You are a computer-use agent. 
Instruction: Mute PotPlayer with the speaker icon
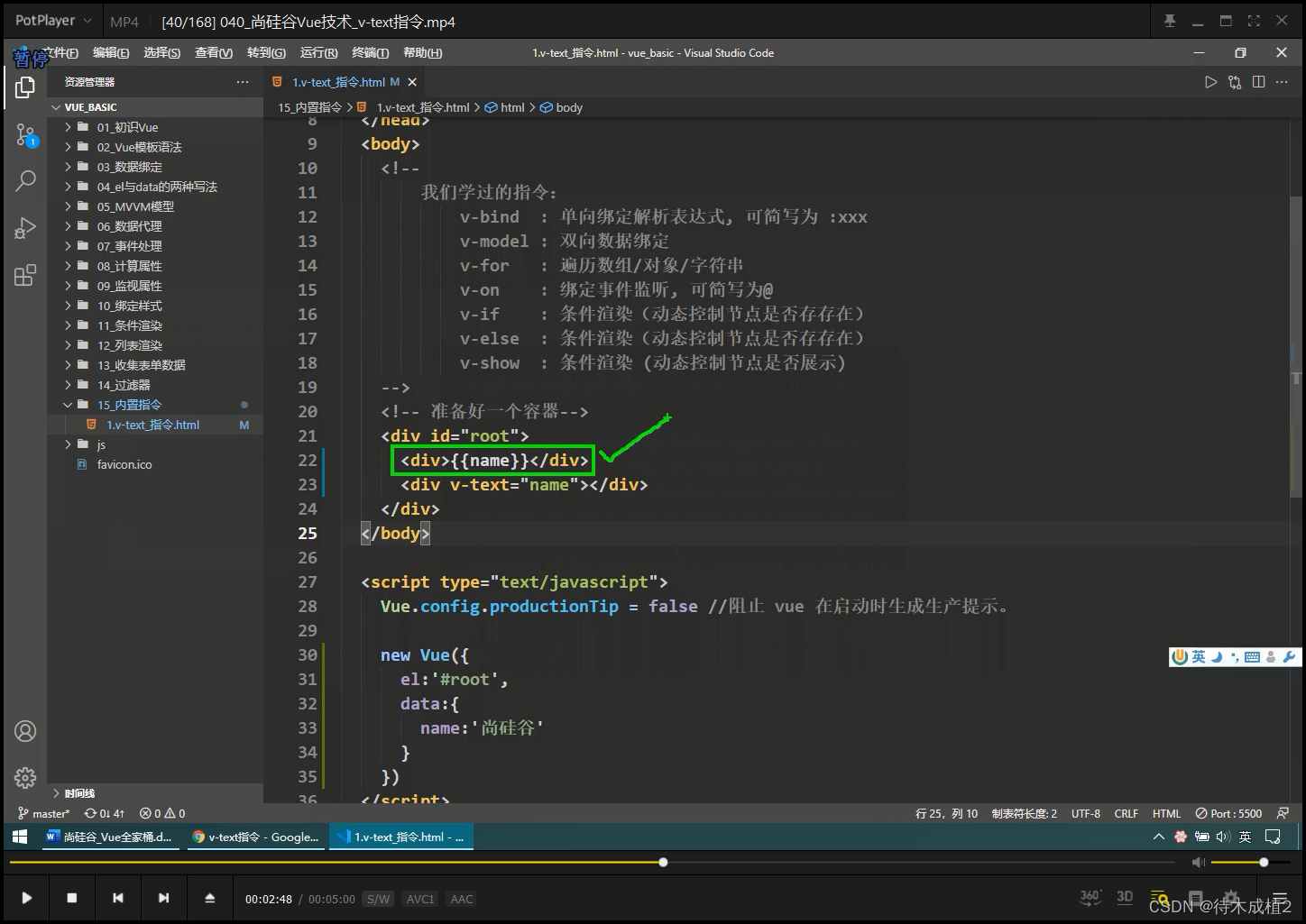(x=1198, y=863)
